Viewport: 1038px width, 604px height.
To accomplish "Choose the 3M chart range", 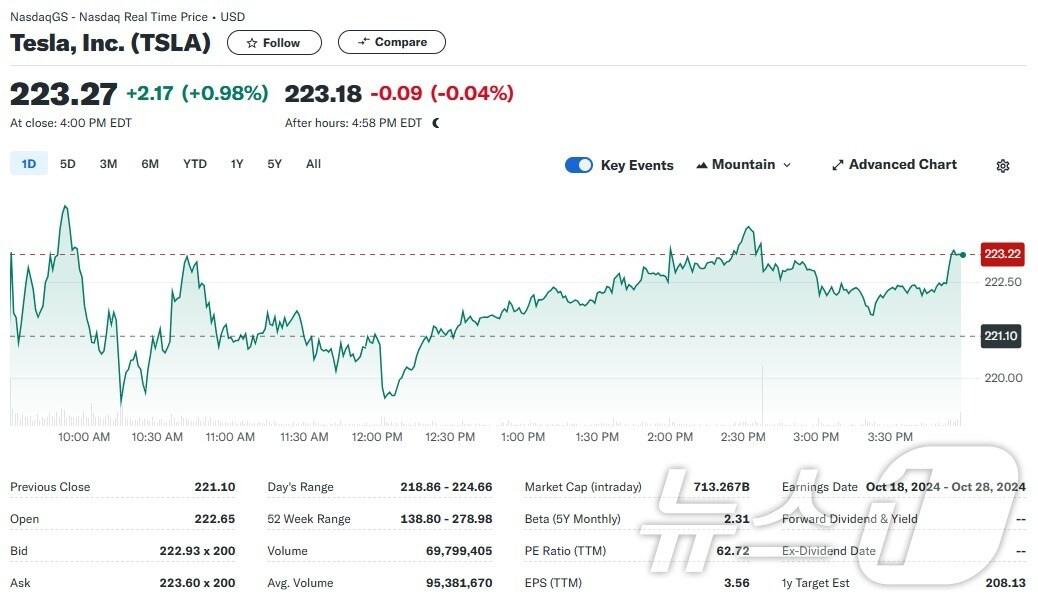I will tap(108, 164).
